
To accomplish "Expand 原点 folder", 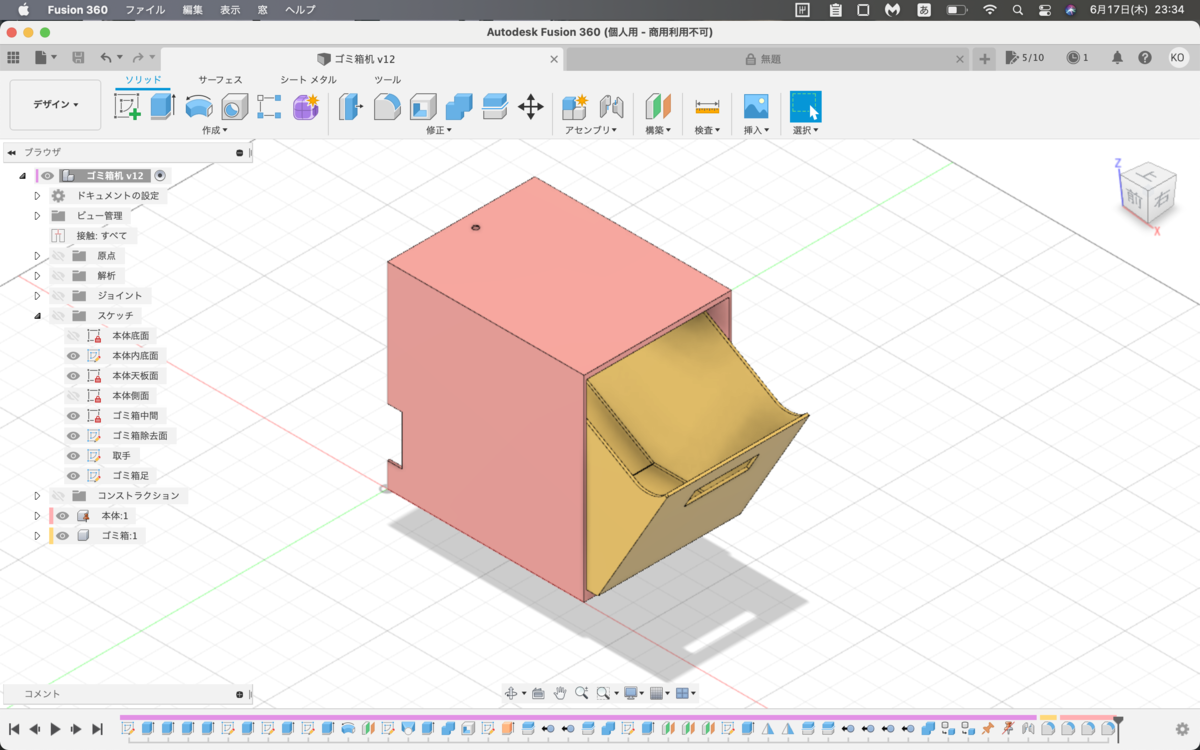I will [x=37, y=256].
